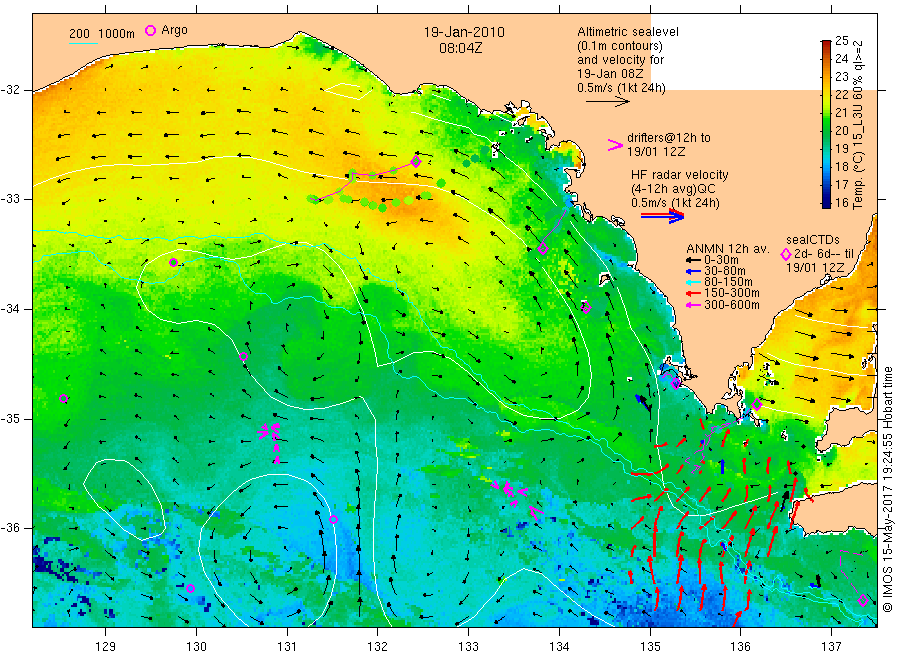The width and height of the screenshot is (900, 660).
Task: Click the color bar value '16'
Action: 841,202
